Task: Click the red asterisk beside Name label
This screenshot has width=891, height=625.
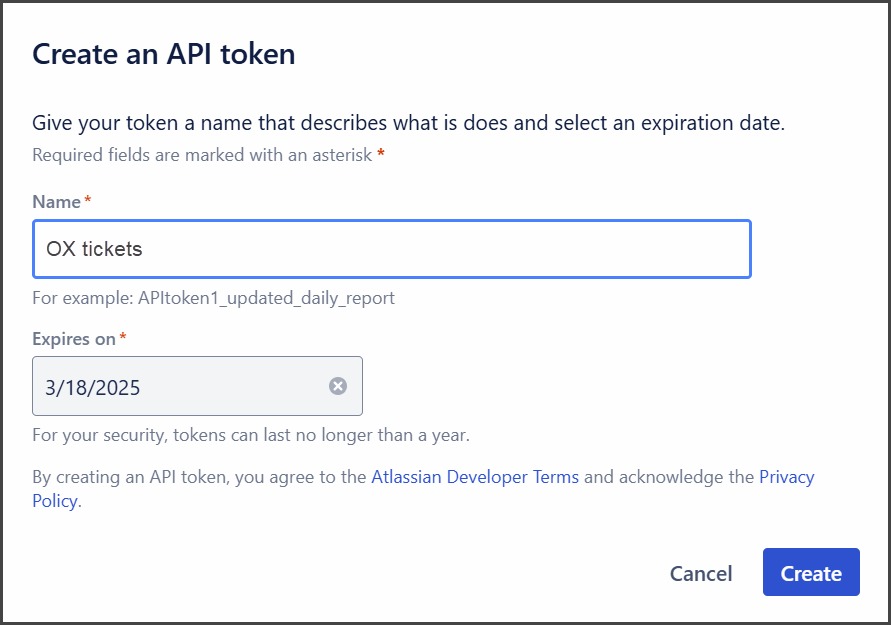Action: 88,201
